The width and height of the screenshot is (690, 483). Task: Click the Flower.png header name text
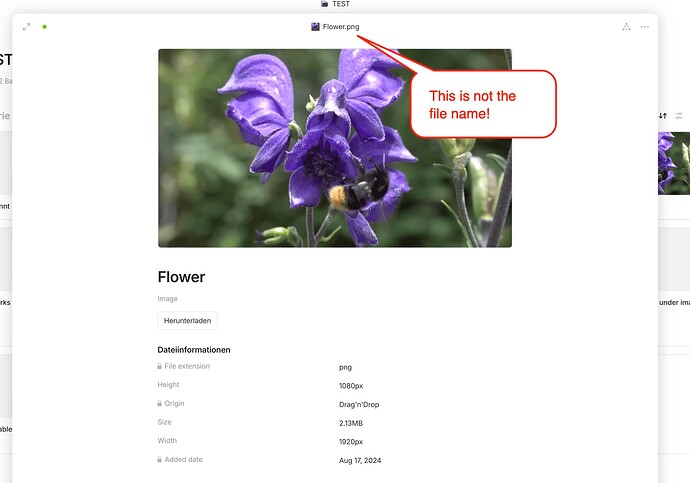(341, 27)
